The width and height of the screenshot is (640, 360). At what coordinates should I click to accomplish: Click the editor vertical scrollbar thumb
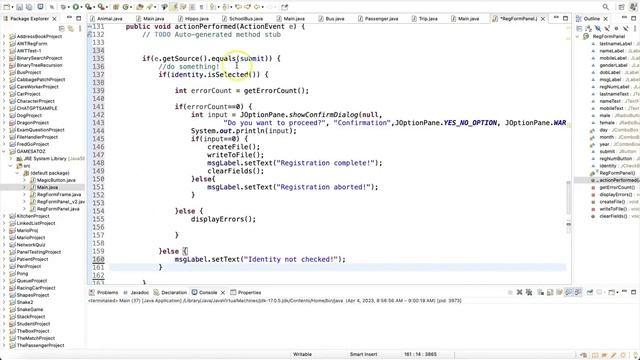coord(568,198)
